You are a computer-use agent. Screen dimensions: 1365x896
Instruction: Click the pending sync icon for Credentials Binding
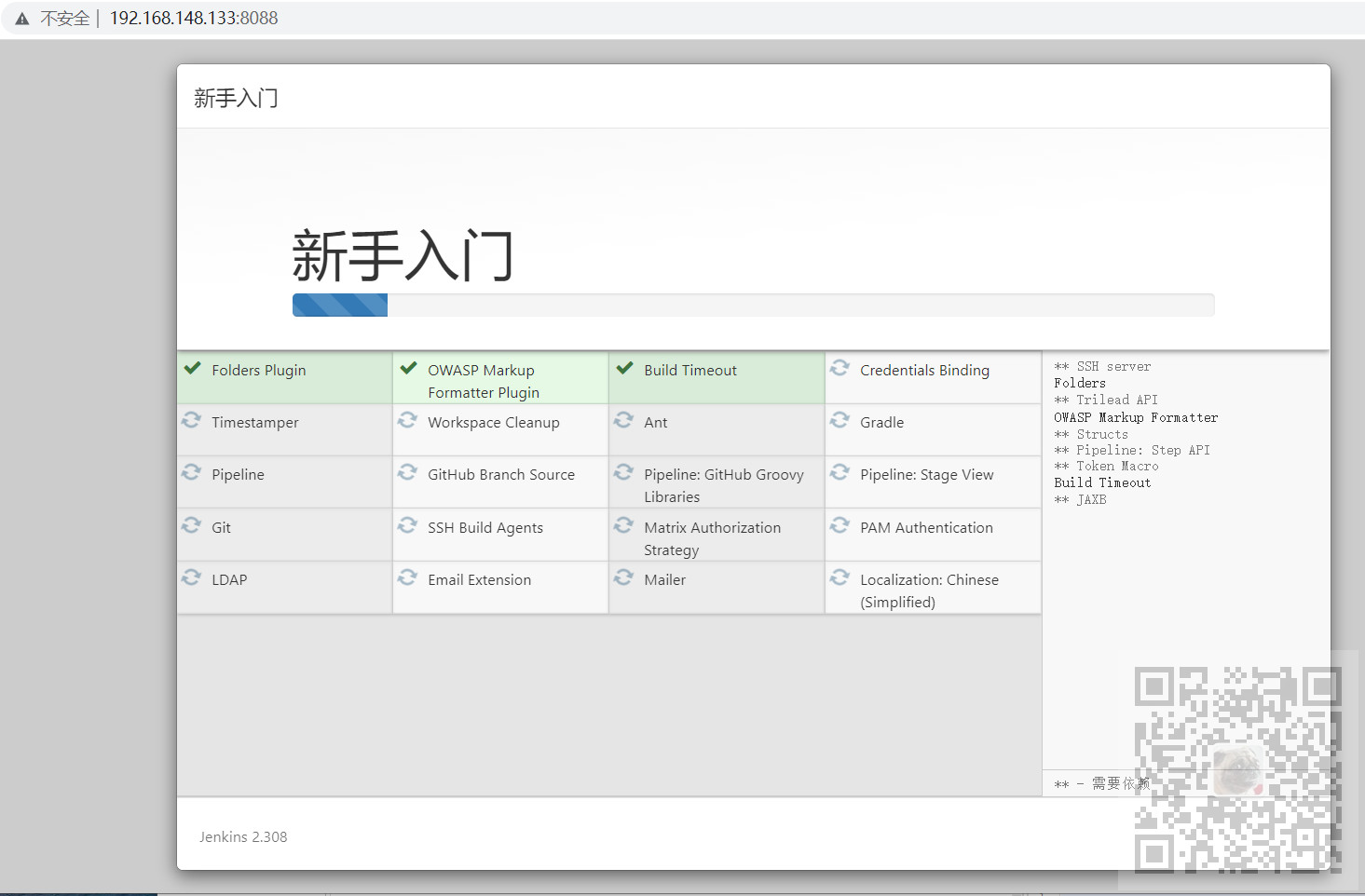click(x=839, y=368)
